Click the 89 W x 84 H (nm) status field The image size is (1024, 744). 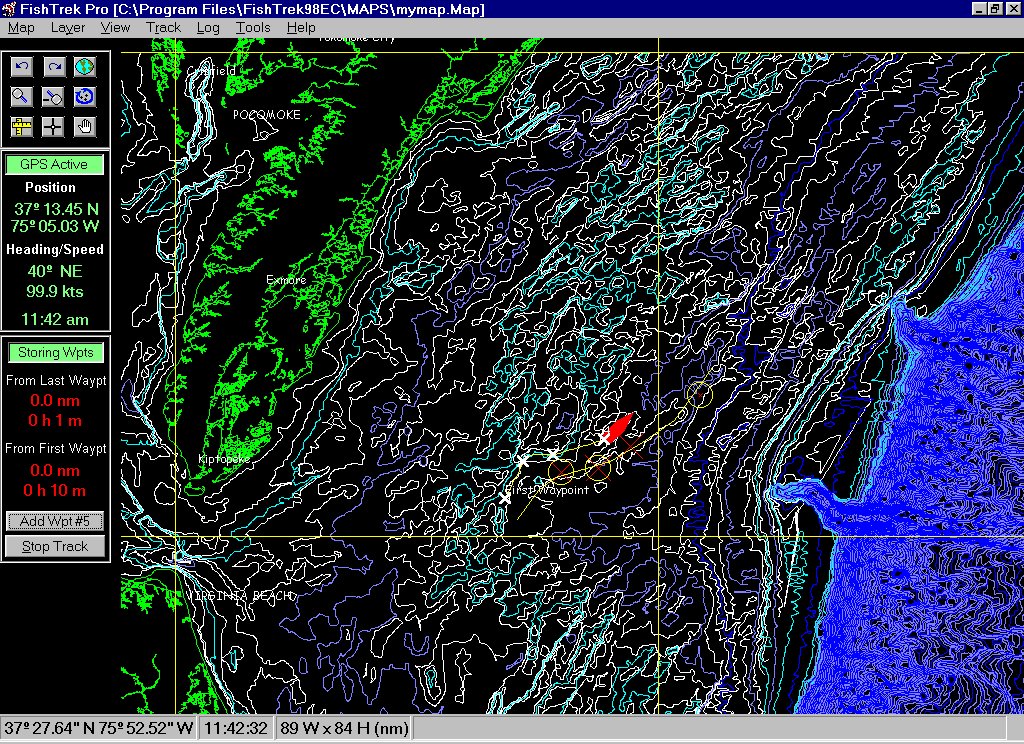pyautogui.click(x=344, y=728)
